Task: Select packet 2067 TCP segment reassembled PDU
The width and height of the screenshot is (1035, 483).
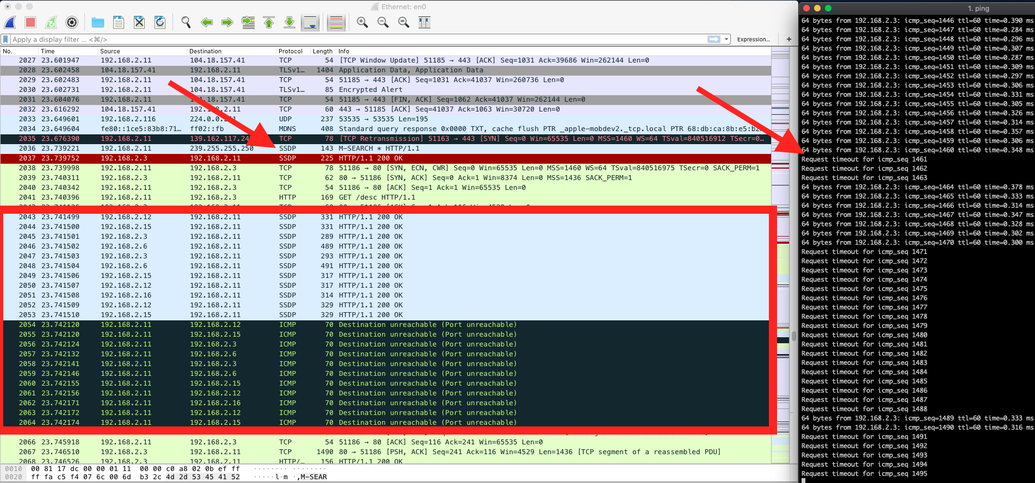Action: click(385, 451)
